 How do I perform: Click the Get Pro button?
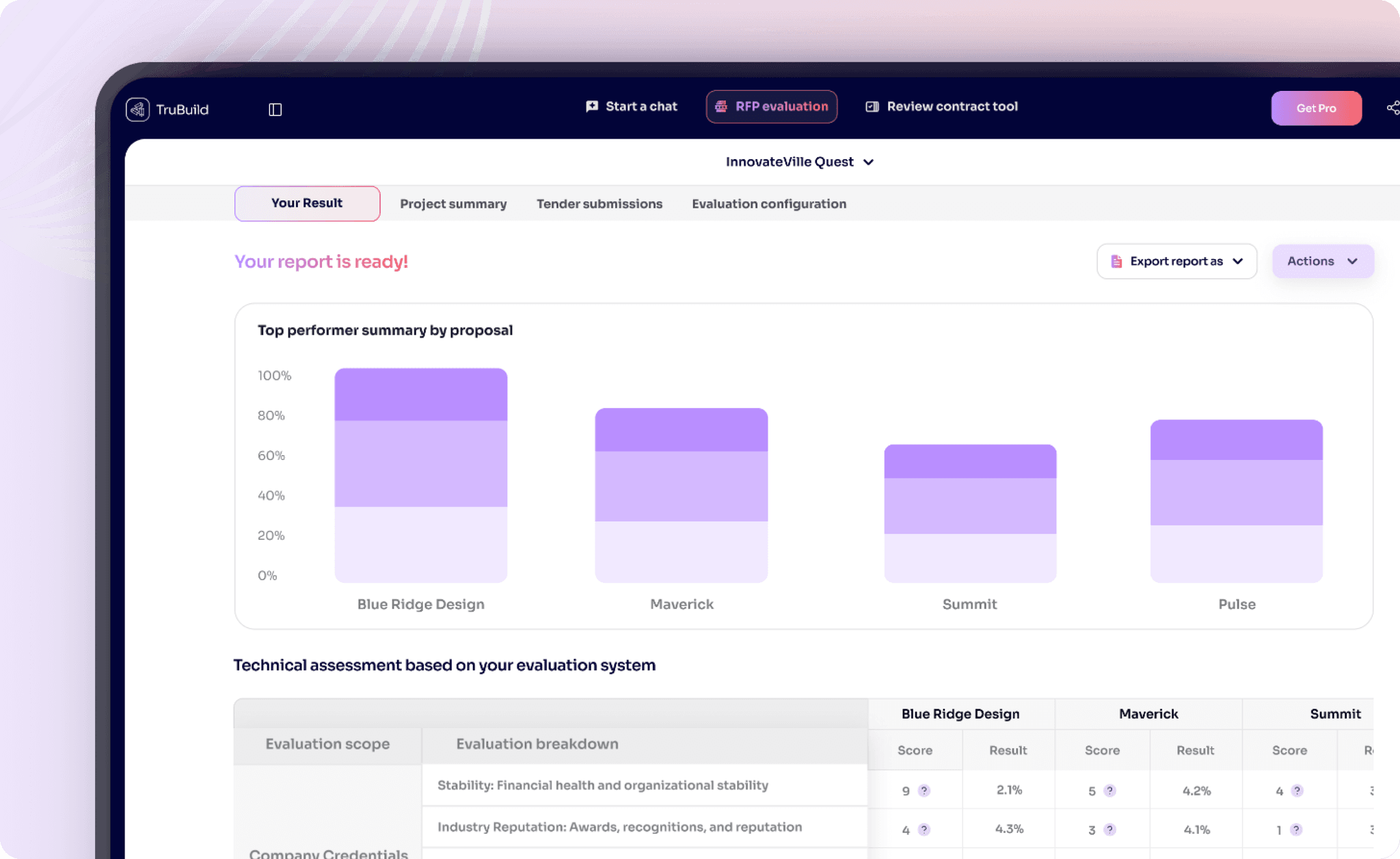[1316, 108]
